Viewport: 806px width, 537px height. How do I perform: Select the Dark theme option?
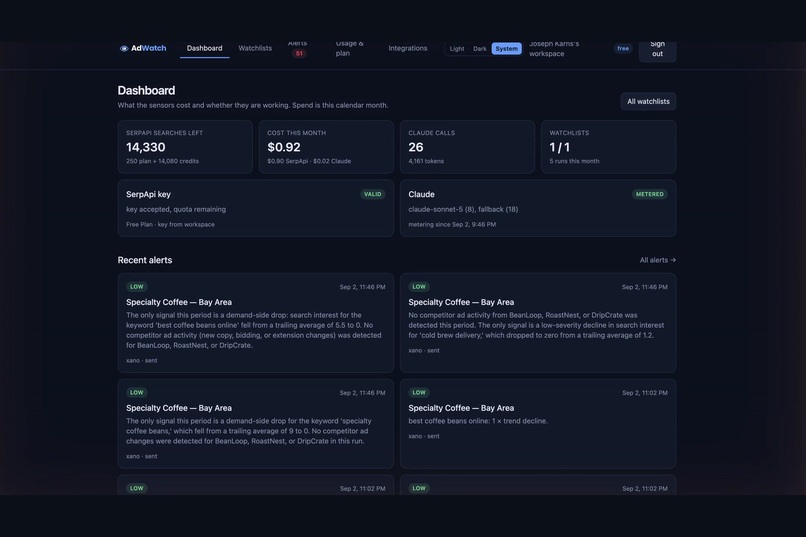(480, 49)
